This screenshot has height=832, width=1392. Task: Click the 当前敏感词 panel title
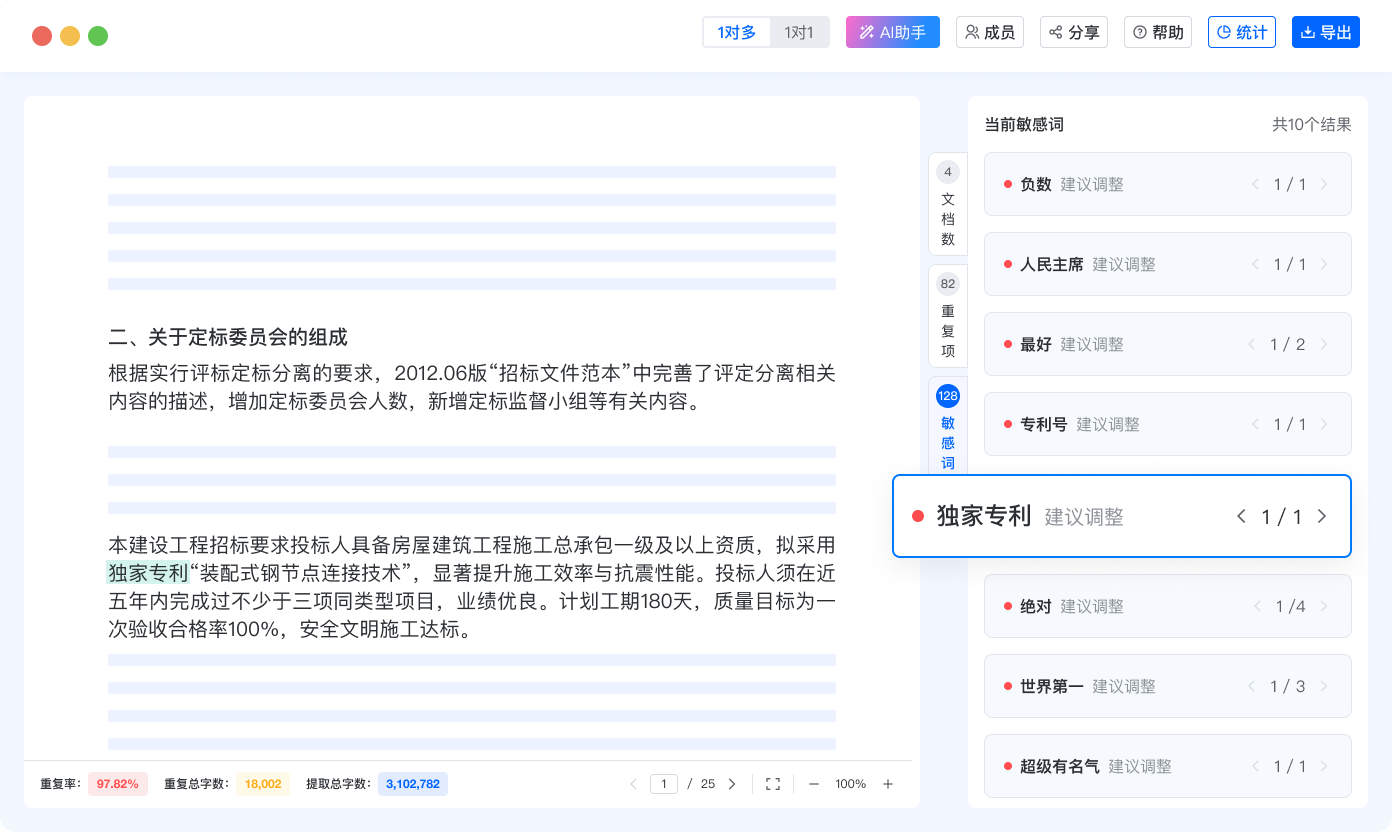1024,125
